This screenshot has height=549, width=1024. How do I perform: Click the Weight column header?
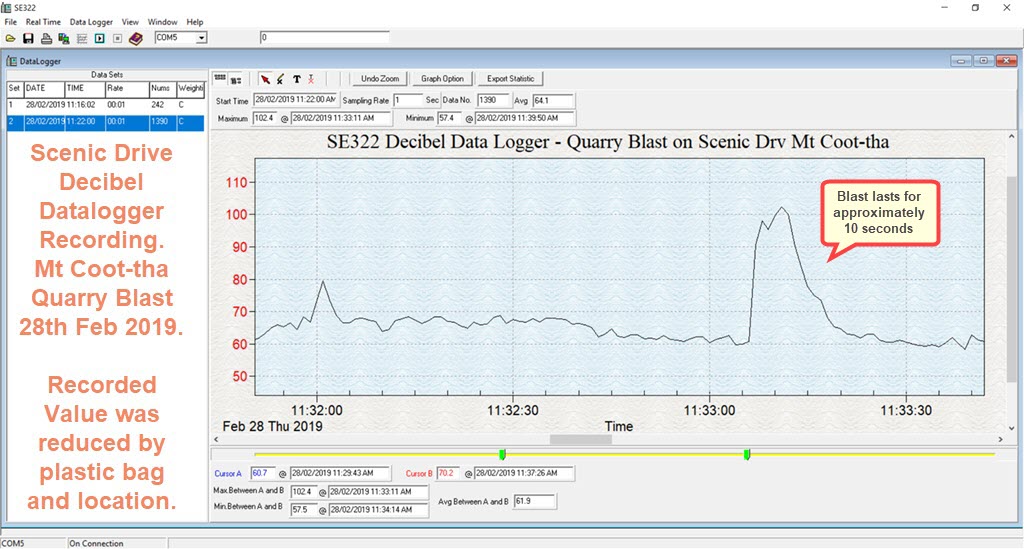click(x=190, y=89)
